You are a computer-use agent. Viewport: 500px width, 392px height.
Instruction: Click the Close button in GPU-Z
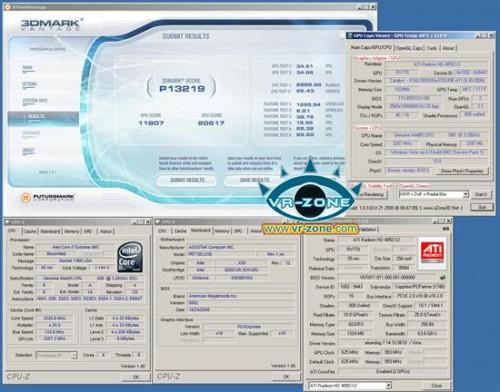coord(437,386)
